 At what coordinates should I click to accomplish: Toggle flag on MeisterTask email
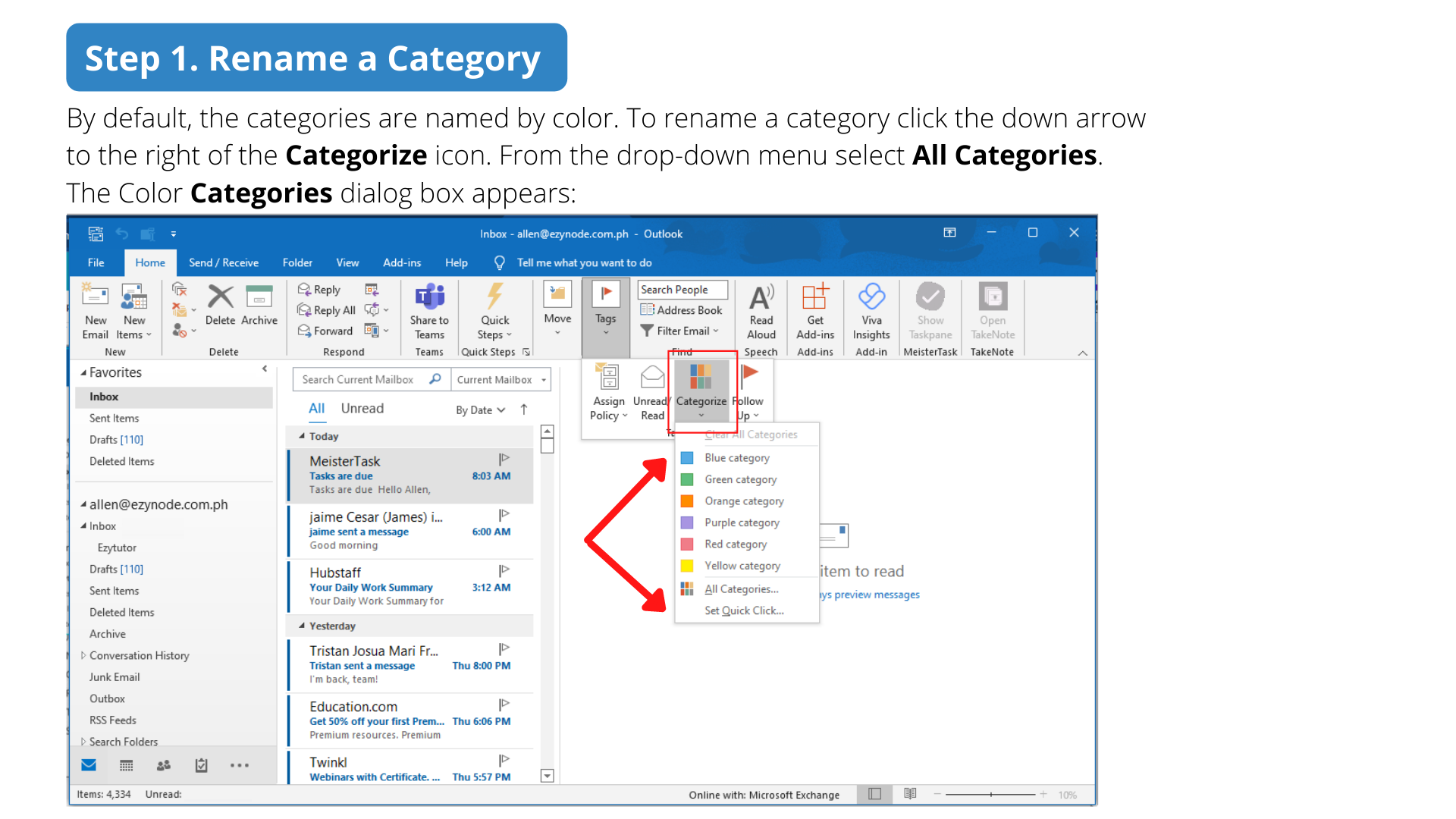pos(504,459)
